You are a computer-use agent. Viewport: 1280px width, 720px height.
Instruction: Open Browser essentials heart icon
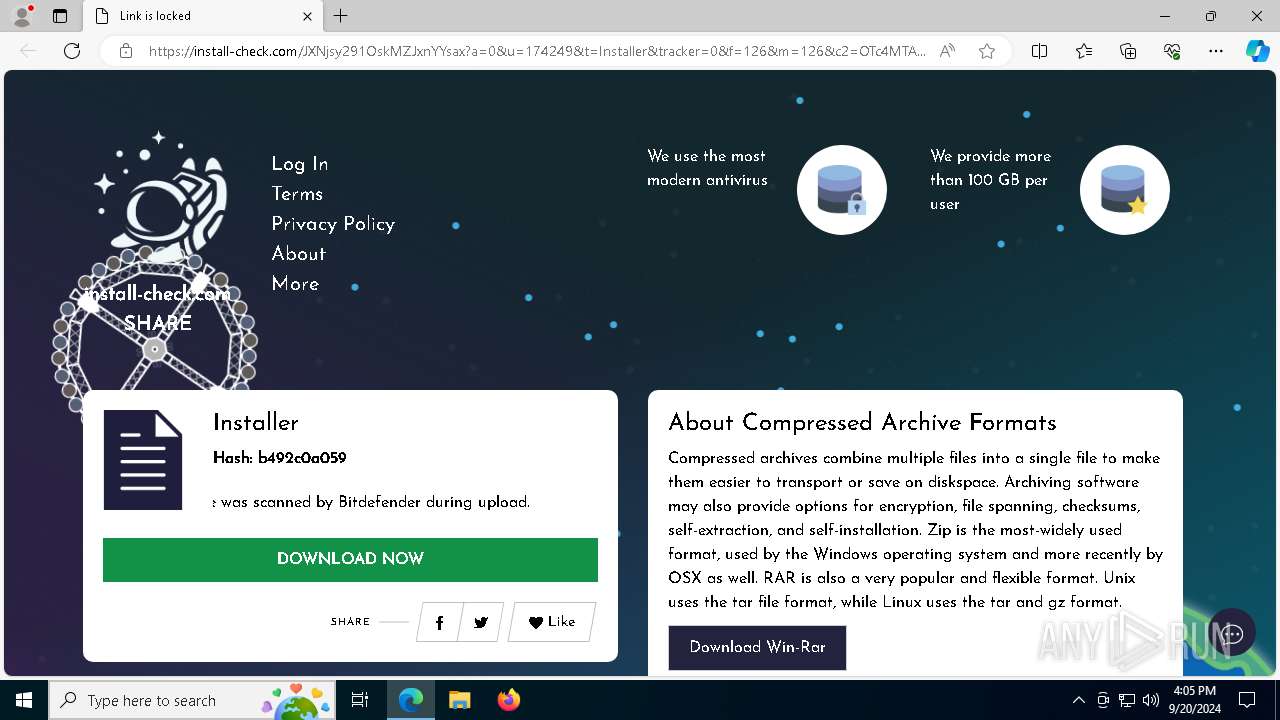(x=1172, y=51)
